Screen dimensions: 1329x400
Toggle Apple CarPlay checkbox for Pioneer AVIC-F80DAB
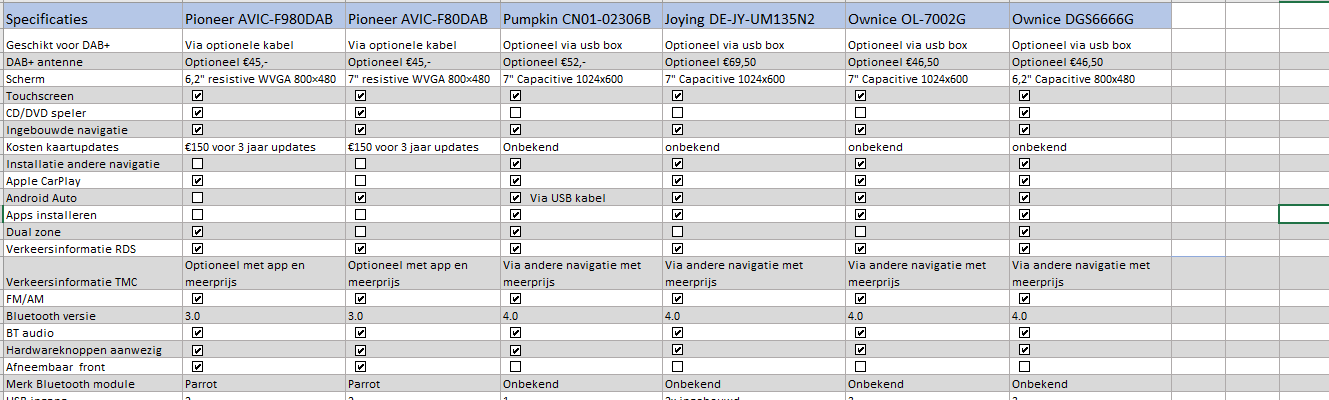[360, 181]
